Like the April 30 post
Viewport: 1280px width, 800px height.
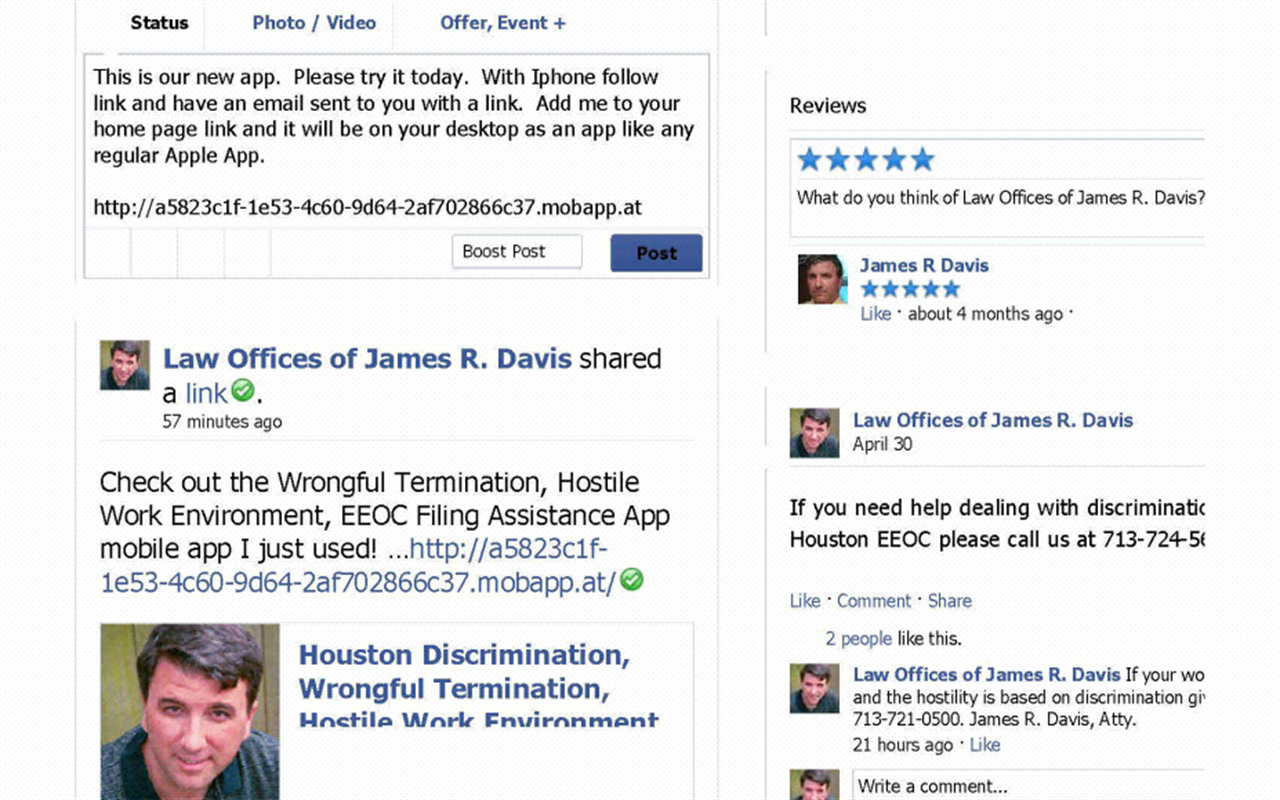pos(805,600)
